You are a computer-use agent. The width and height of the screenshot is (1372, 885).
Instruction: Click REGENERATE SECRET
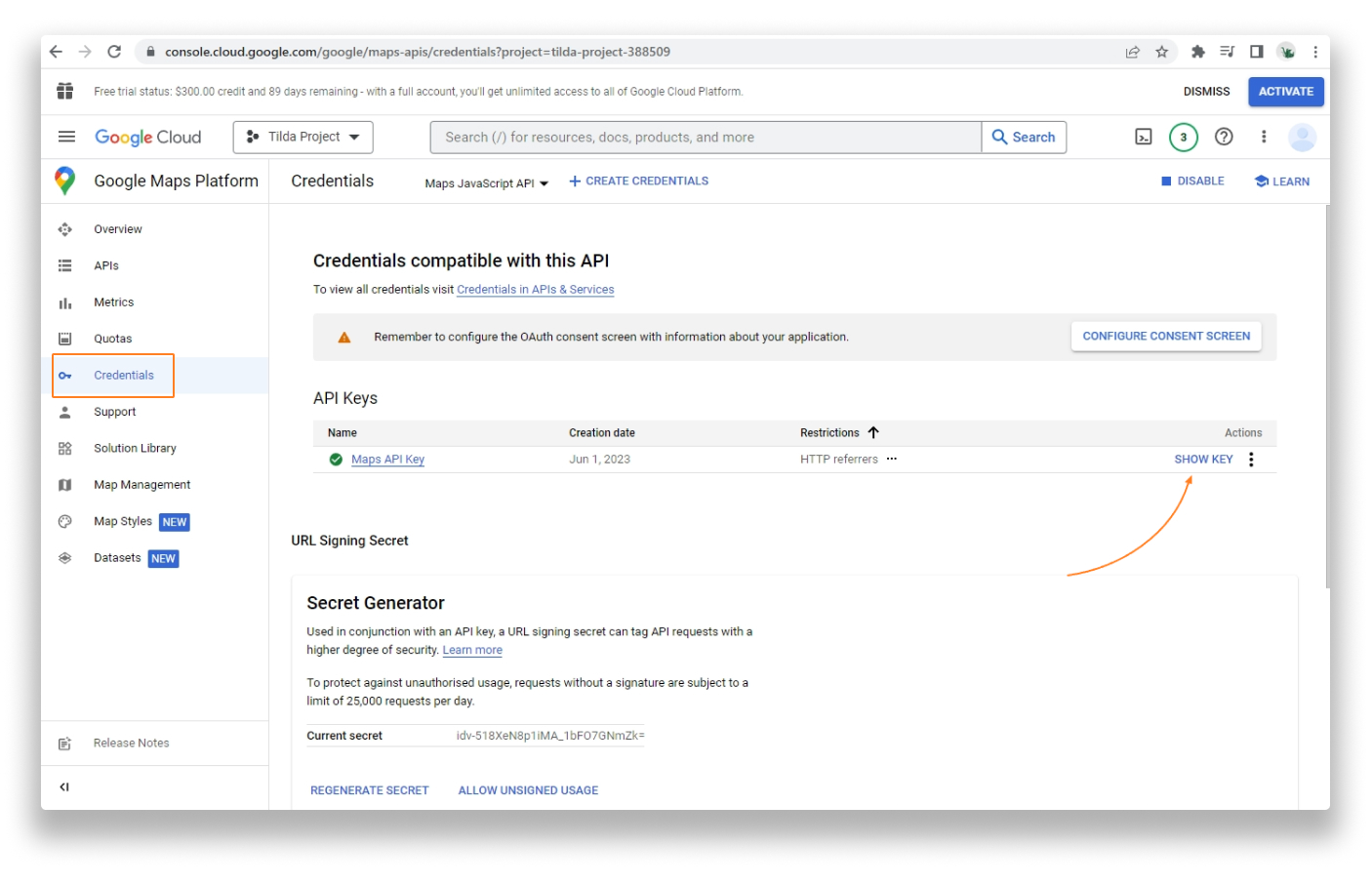[x=370, y=790]
